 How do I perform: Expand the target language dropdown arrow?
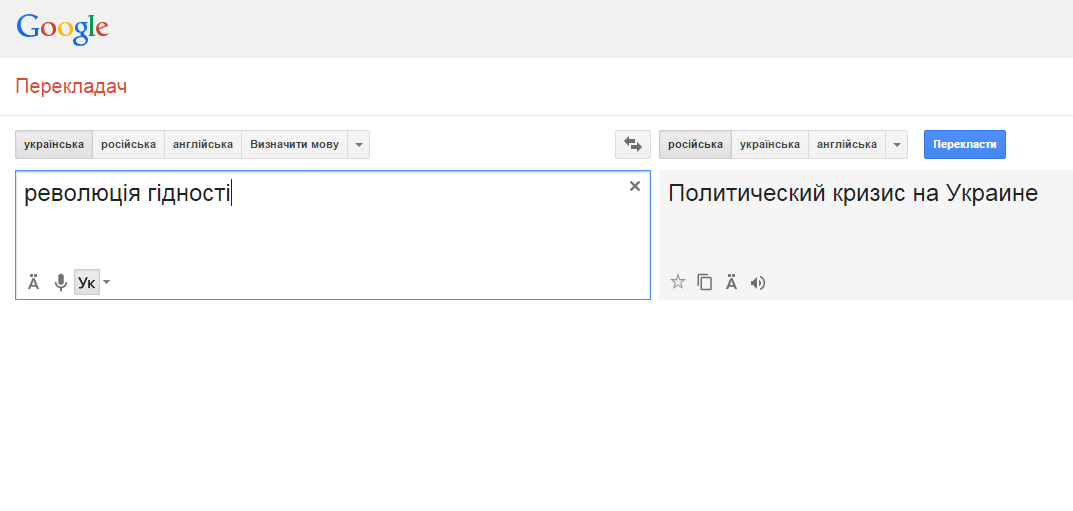(897, 144)
